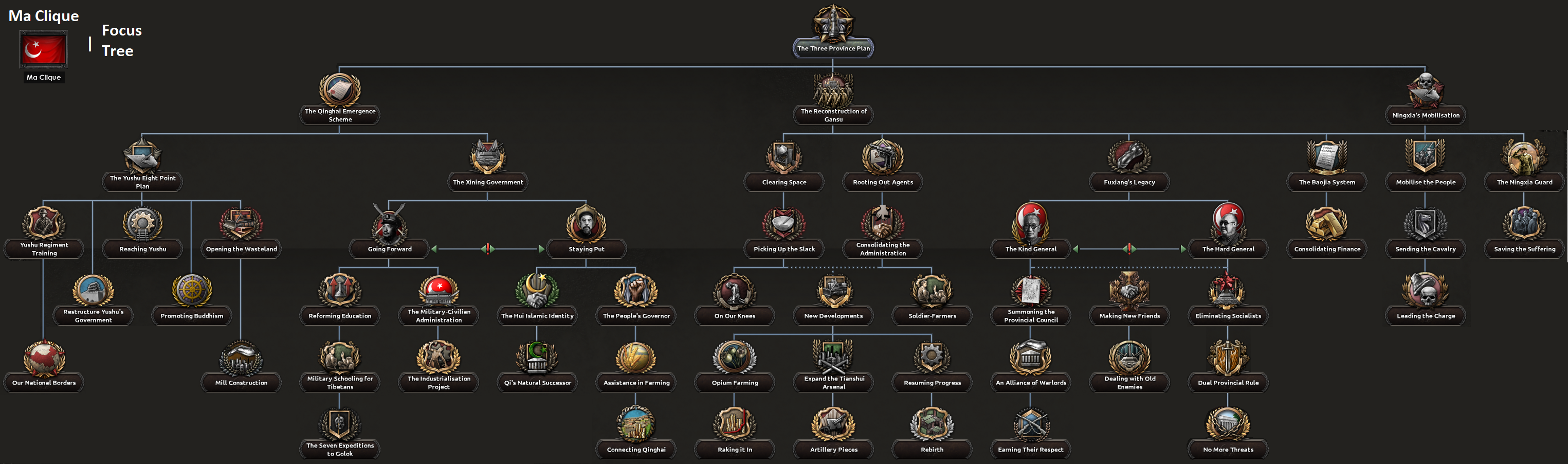Click the Assistance in Farming label
The image size is (1568, 464).
(636, 383)
